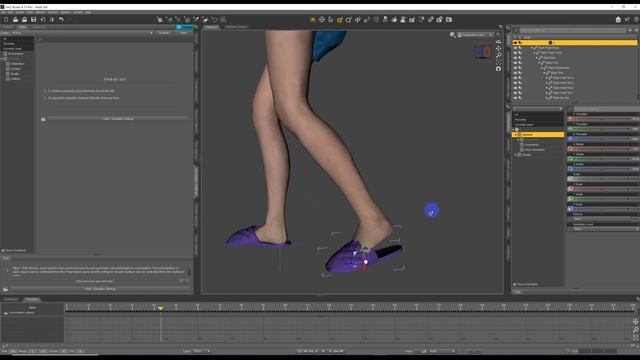Screen dimensions: 640x360
Task: Switch to the Viewport tab
Action: (x=211, y=27)
